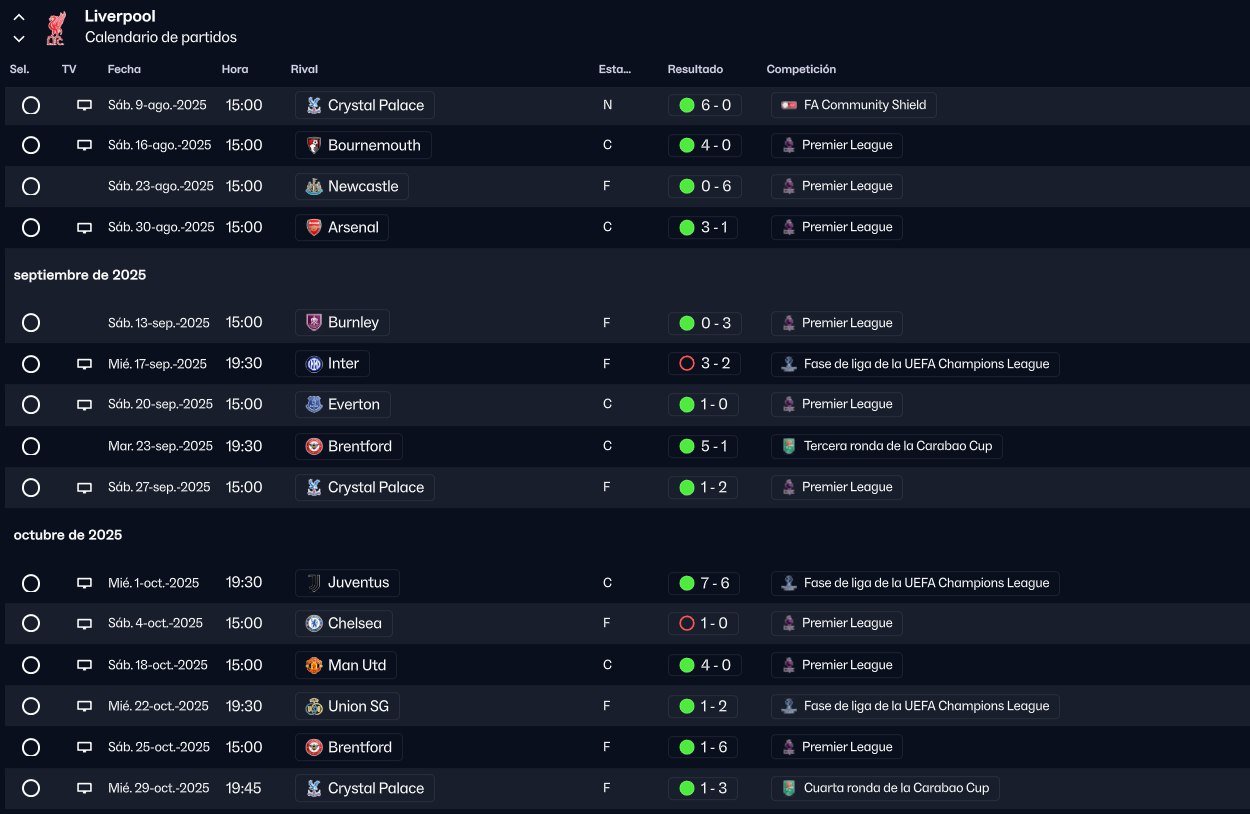The width and height of the screenshot is (1250, 814).
Task: Click the down chevron beside Liverpool
Action: 19,38
